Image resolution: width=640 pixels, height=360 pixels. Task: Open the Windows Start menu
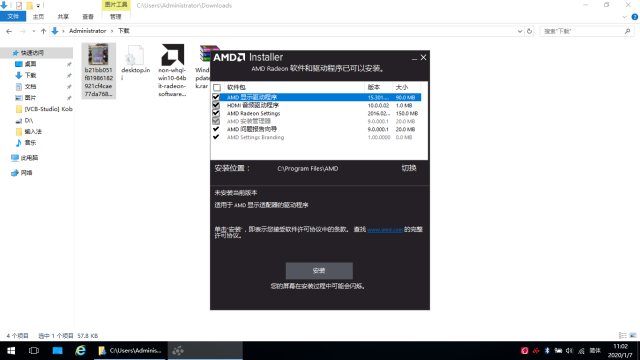pyautogui.click(x=11, y=351)
